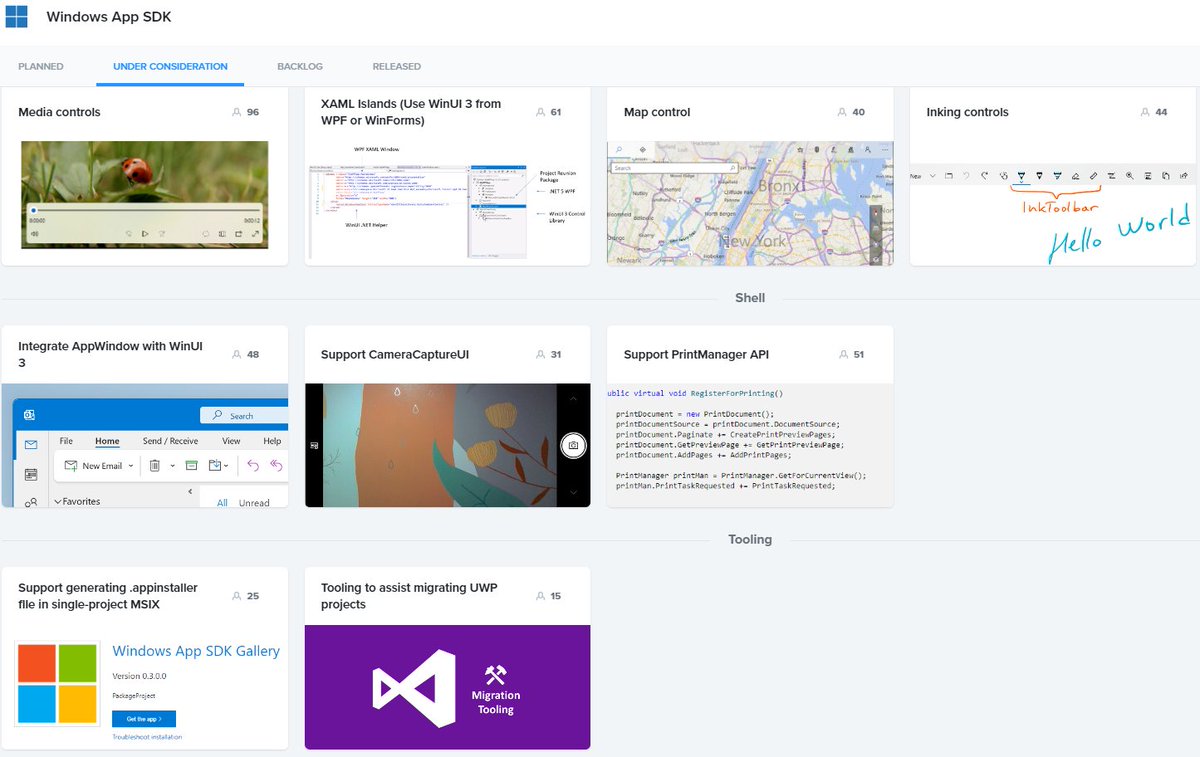
Task: Click the up chevron above the shutter button
Action: click(x=573, y=398)
